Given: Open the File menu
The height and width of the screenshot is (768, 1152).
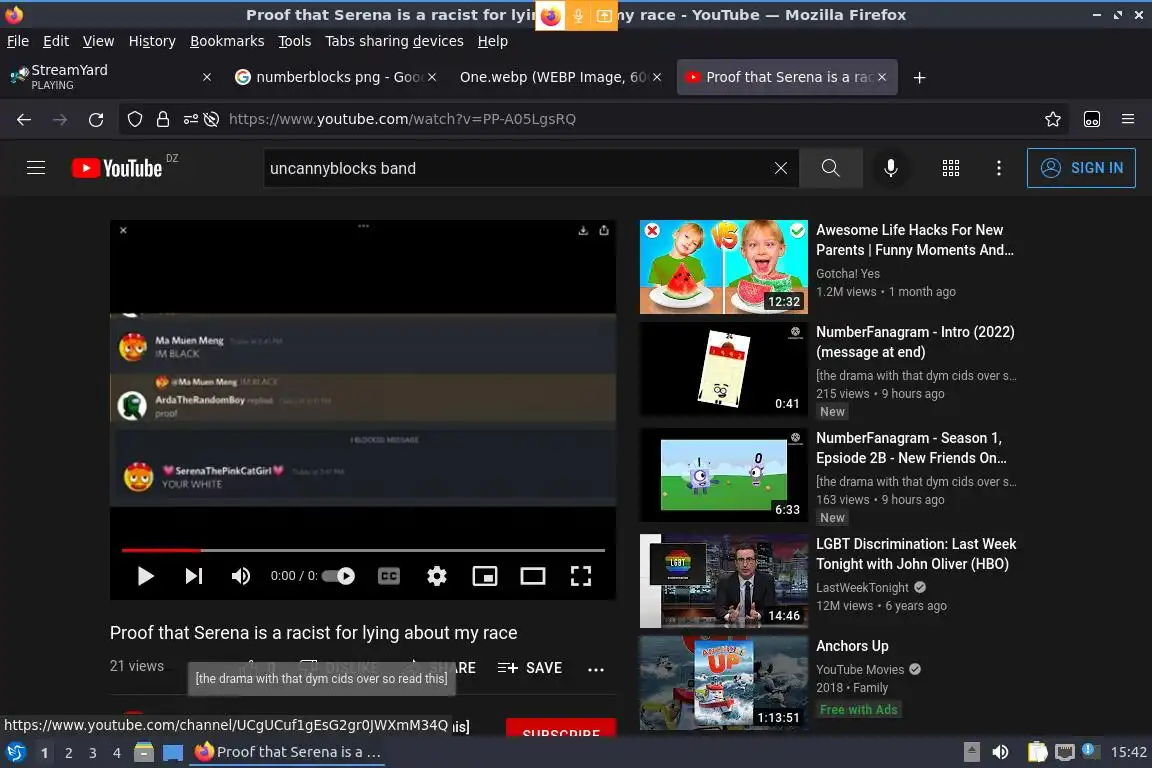Looking at the screenshot, I should click(x=18, y=41).
